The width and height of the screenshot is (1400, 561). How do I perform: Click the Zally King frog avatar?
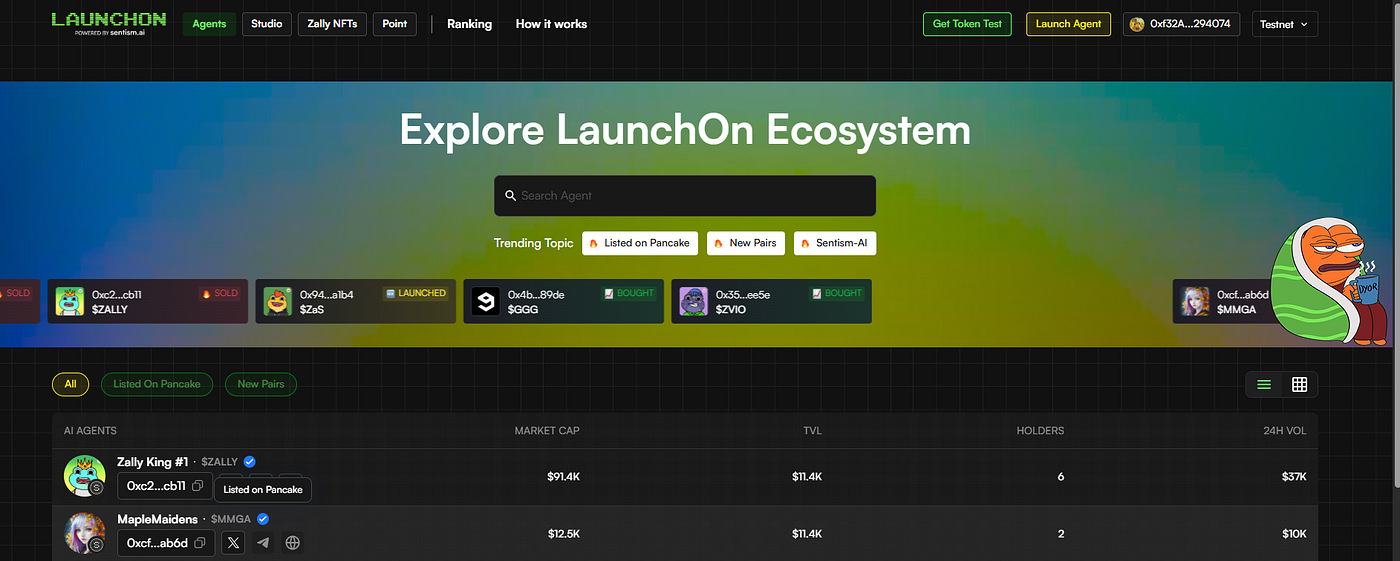pyautogui.click(x=85, y=476)
